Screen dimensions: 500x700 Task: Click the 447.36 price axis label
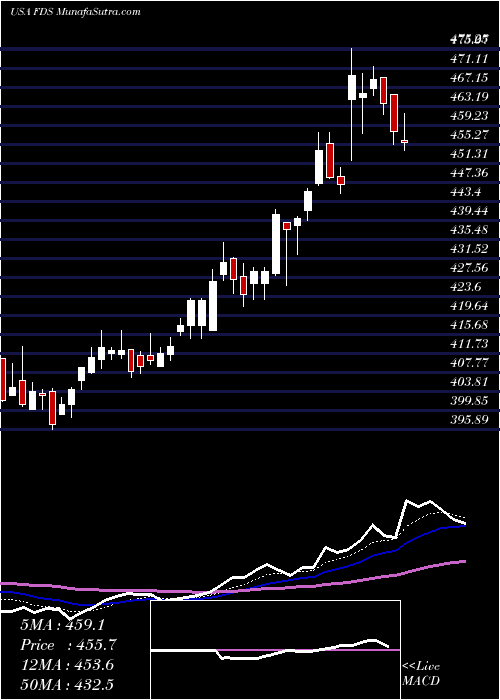(468, 172)
